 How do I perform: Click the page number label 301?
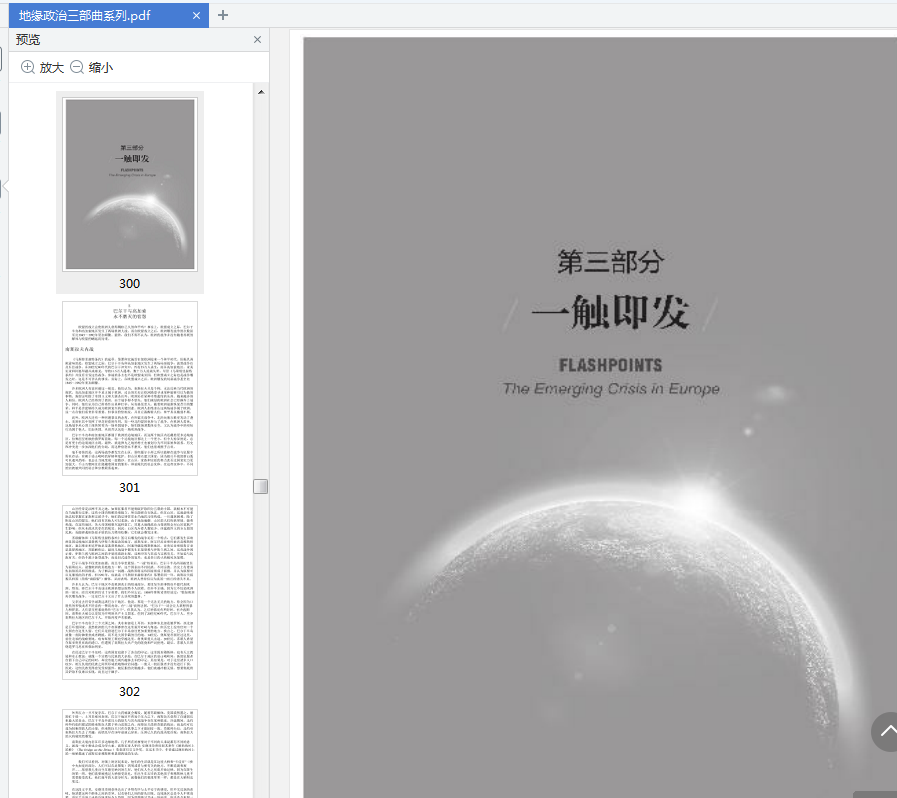(x=129, y=487)
